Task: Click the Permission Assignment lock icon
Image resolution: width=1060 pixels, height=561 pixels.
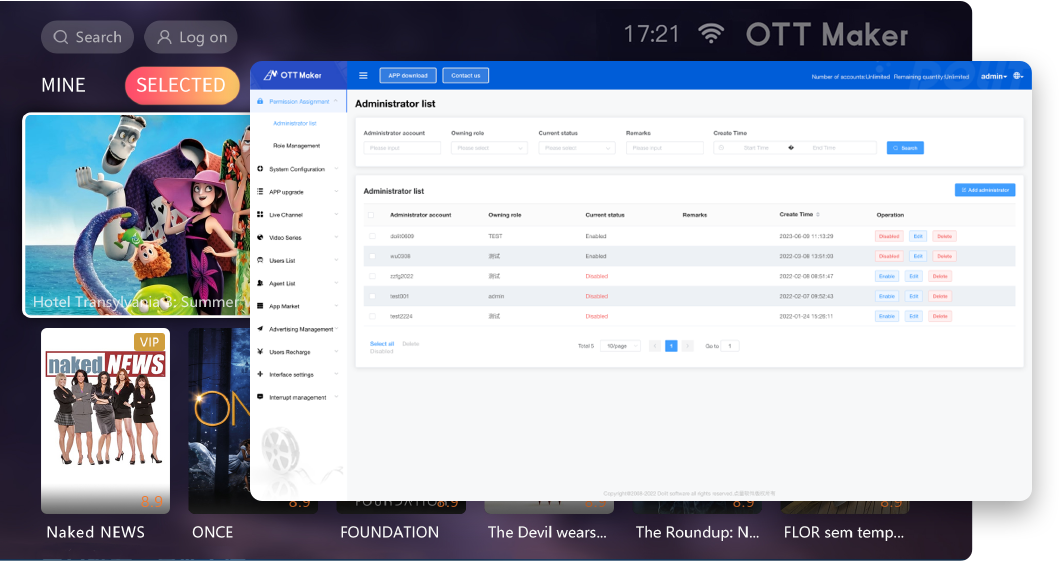Action: point(260,101)
